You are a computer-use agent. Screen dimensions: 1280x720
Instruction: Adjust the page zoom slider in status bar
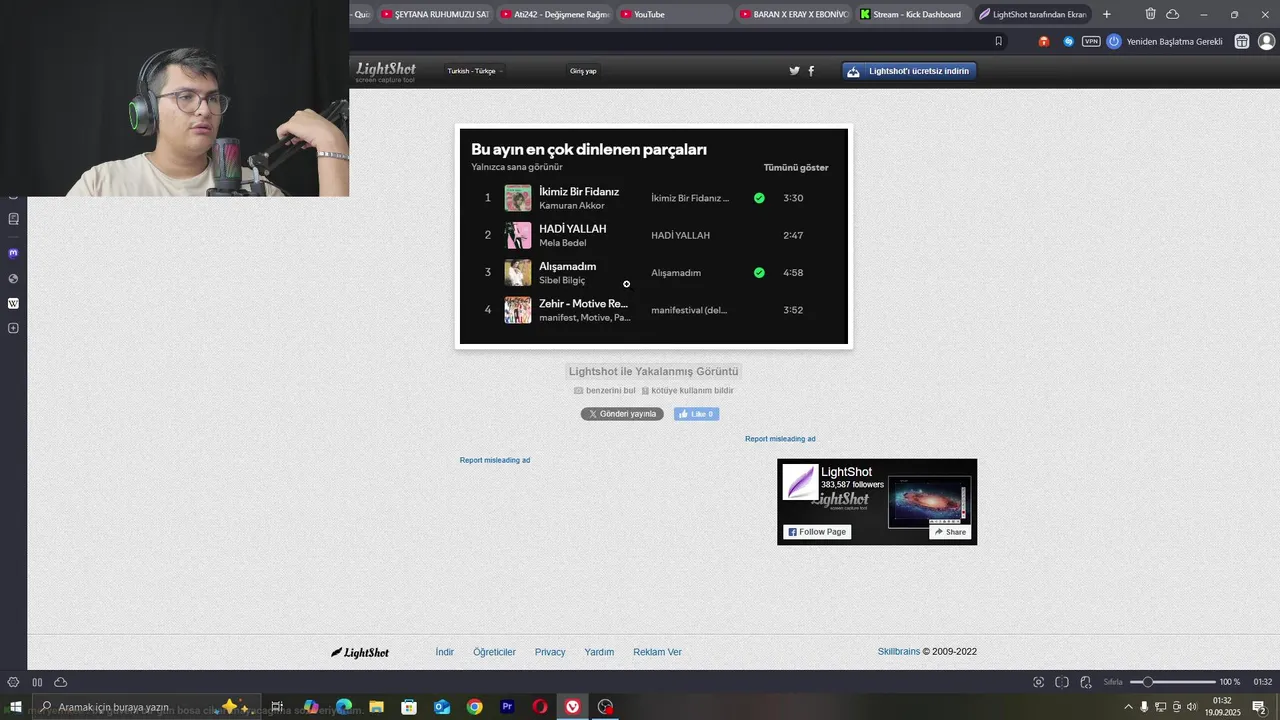click(x=1172, y=682)
